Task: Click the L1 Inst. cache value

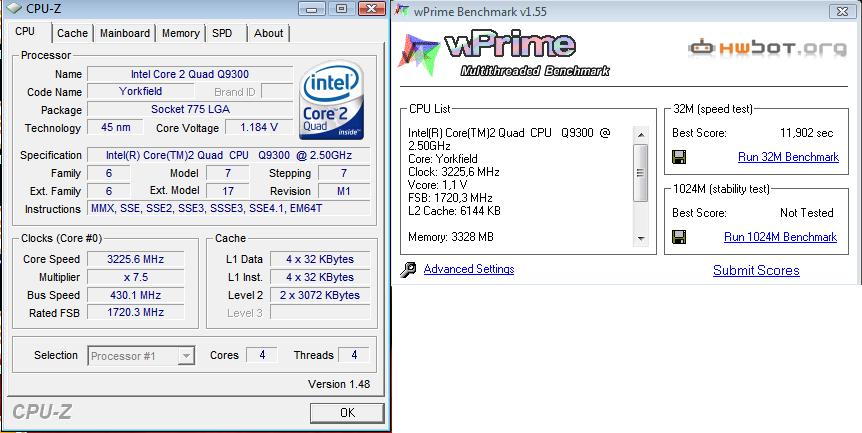Action: click(x=320, y=277)
